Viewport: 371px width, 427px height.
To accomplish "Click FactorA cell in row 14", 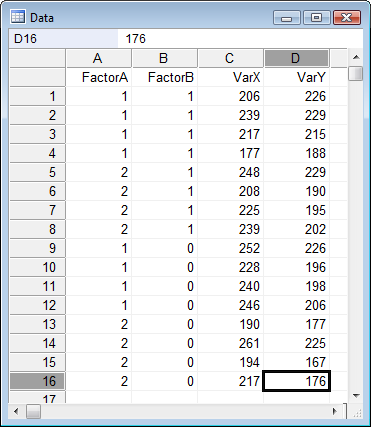I will [99, 343].
